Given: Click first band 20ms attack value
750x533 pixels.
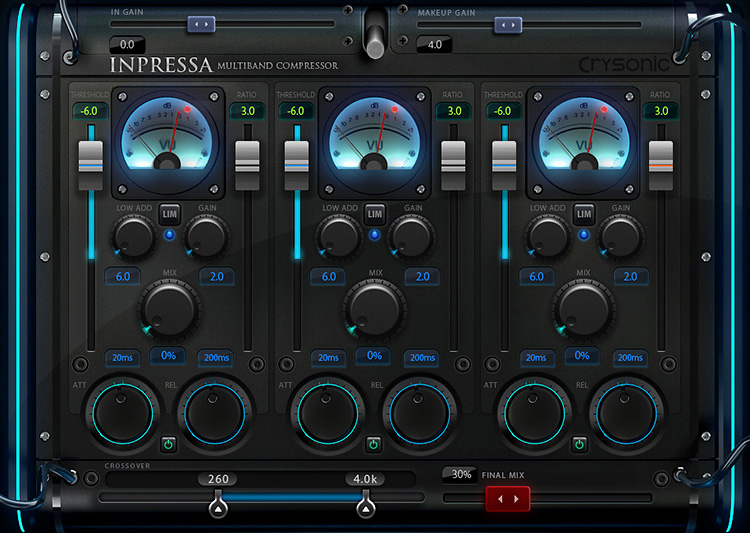Looking at the screenshot, I should 122,358.
